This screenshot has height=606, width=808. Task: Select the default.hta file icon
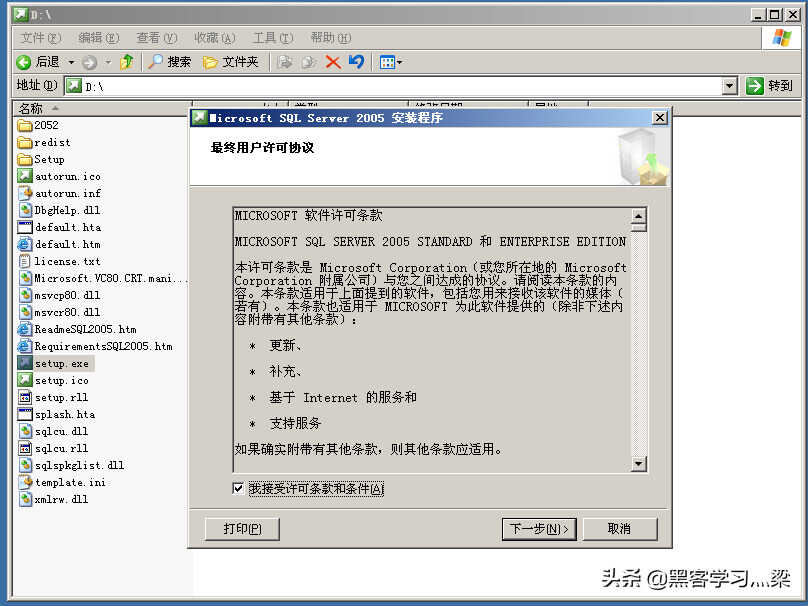point(25,227)
